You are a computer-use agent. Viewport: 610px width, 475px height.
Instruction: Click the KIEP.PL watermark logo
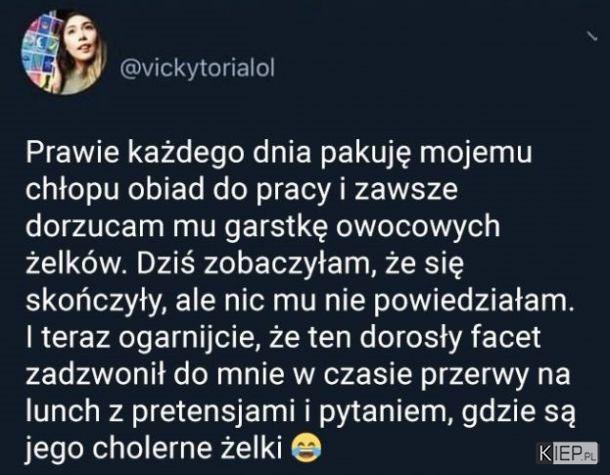(568, 453)
